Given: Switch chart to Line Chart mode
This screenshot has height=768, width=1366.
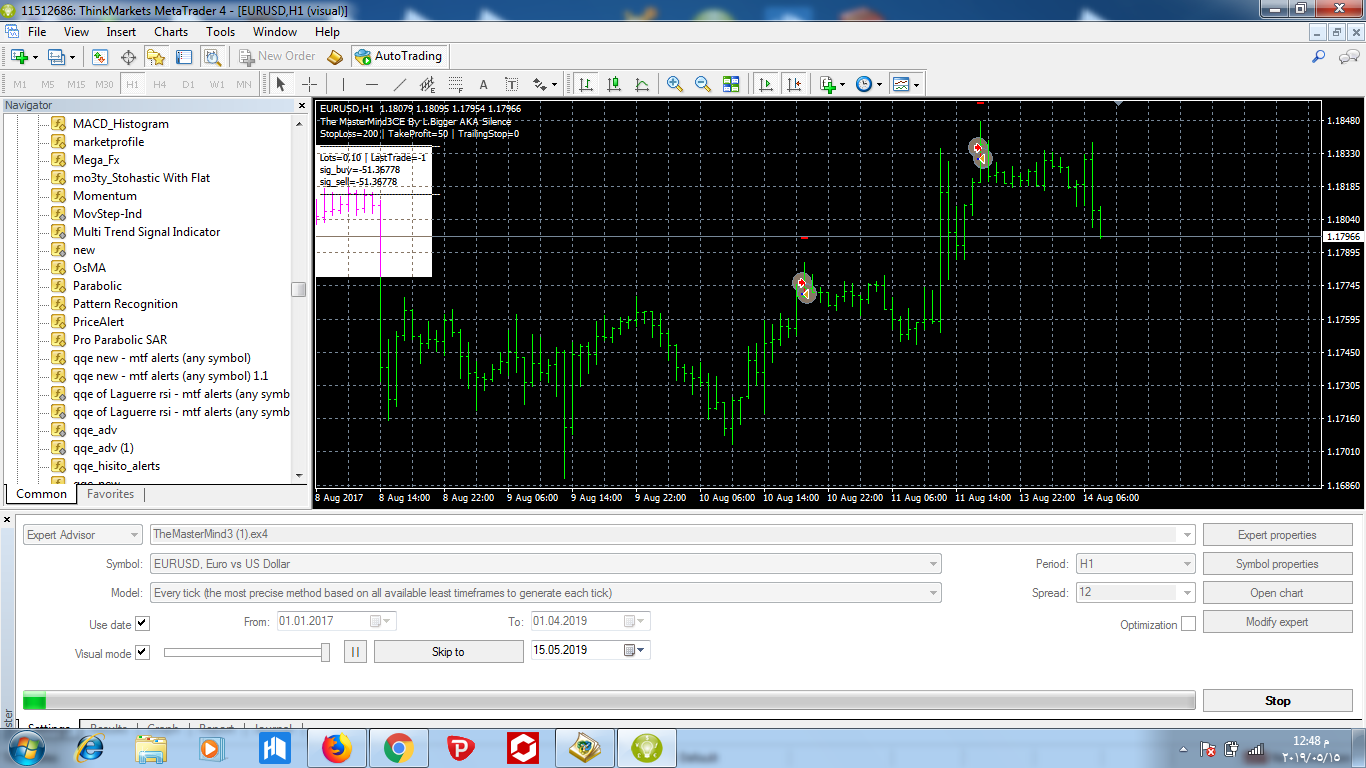Looking at the screenshot, I should [641, 84].
